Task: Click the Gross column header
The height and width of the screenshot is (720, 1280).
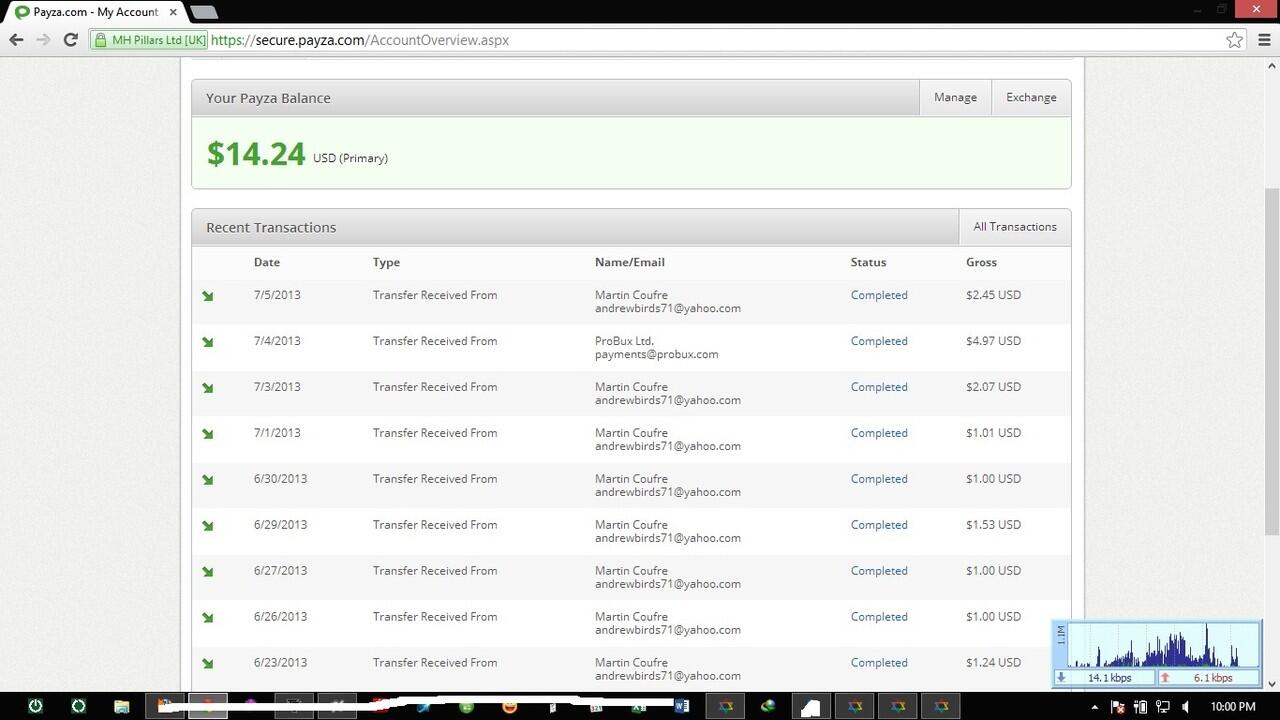Action: coord(981,262)
